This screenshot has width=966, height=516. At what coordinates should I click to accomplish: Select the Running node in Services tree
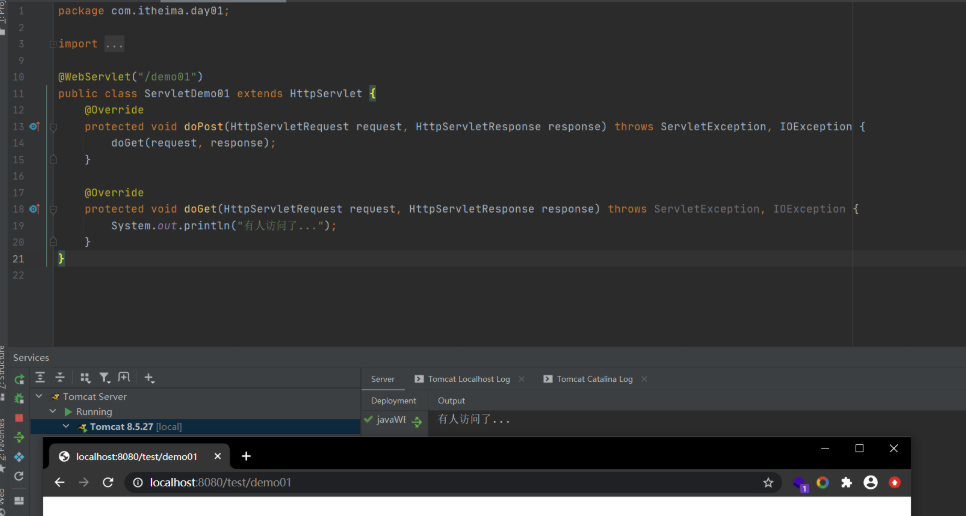coord(94,411)
